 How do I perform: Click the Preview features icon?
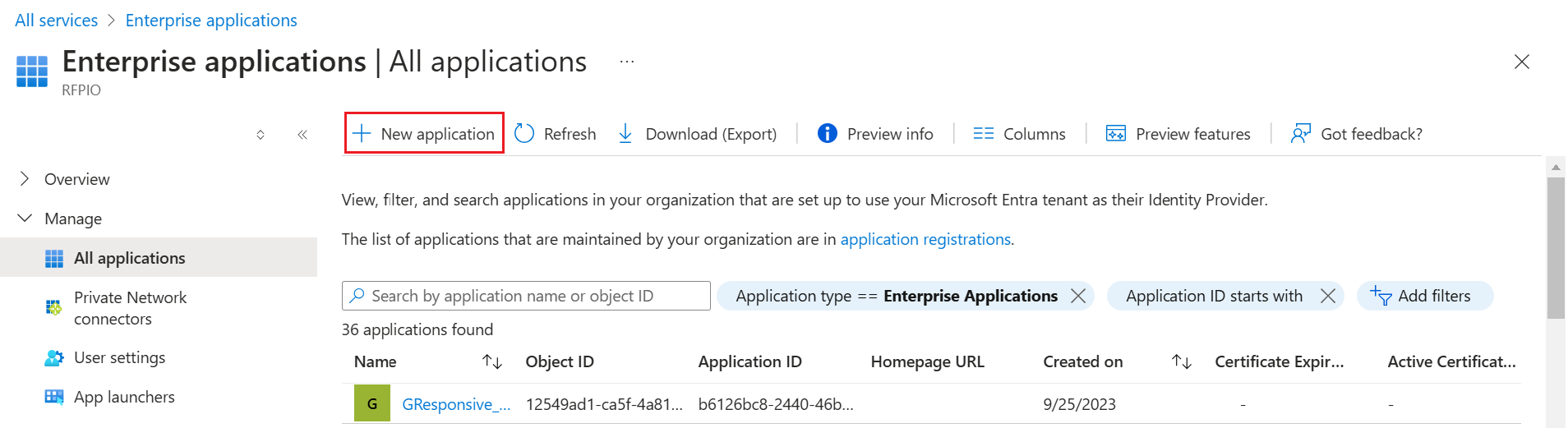[1116, 133]
